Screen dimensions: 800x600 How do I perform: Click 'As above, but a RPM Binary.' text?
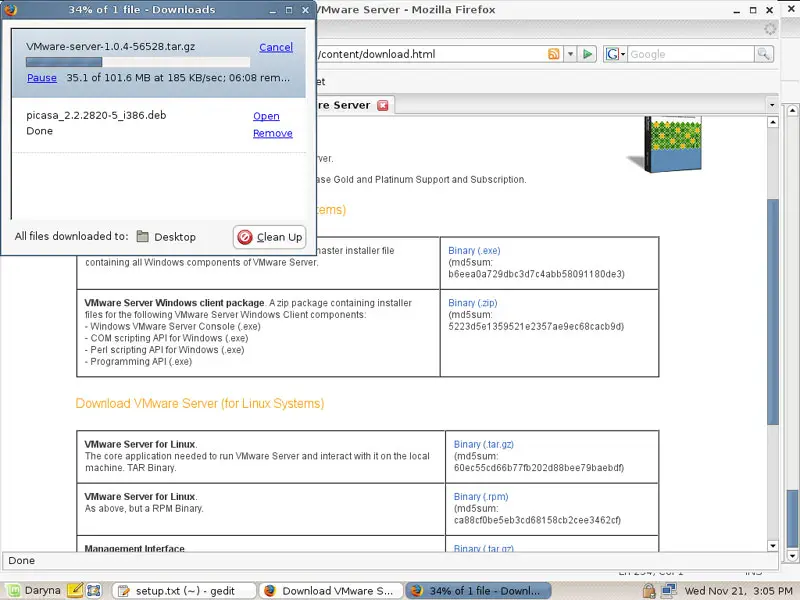coord(144,509)
